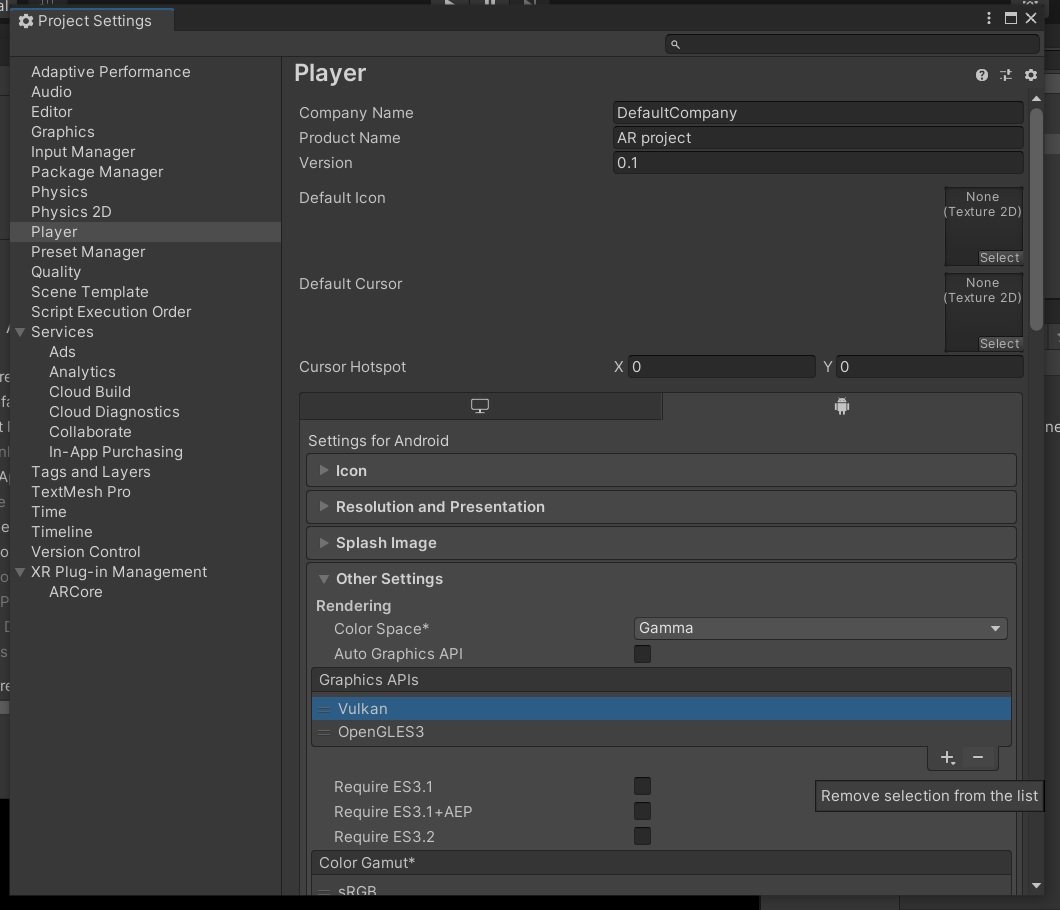Open Cloud Build under Services
Viewport: 1060px width, 910px height.
click(x=90, y=392)
